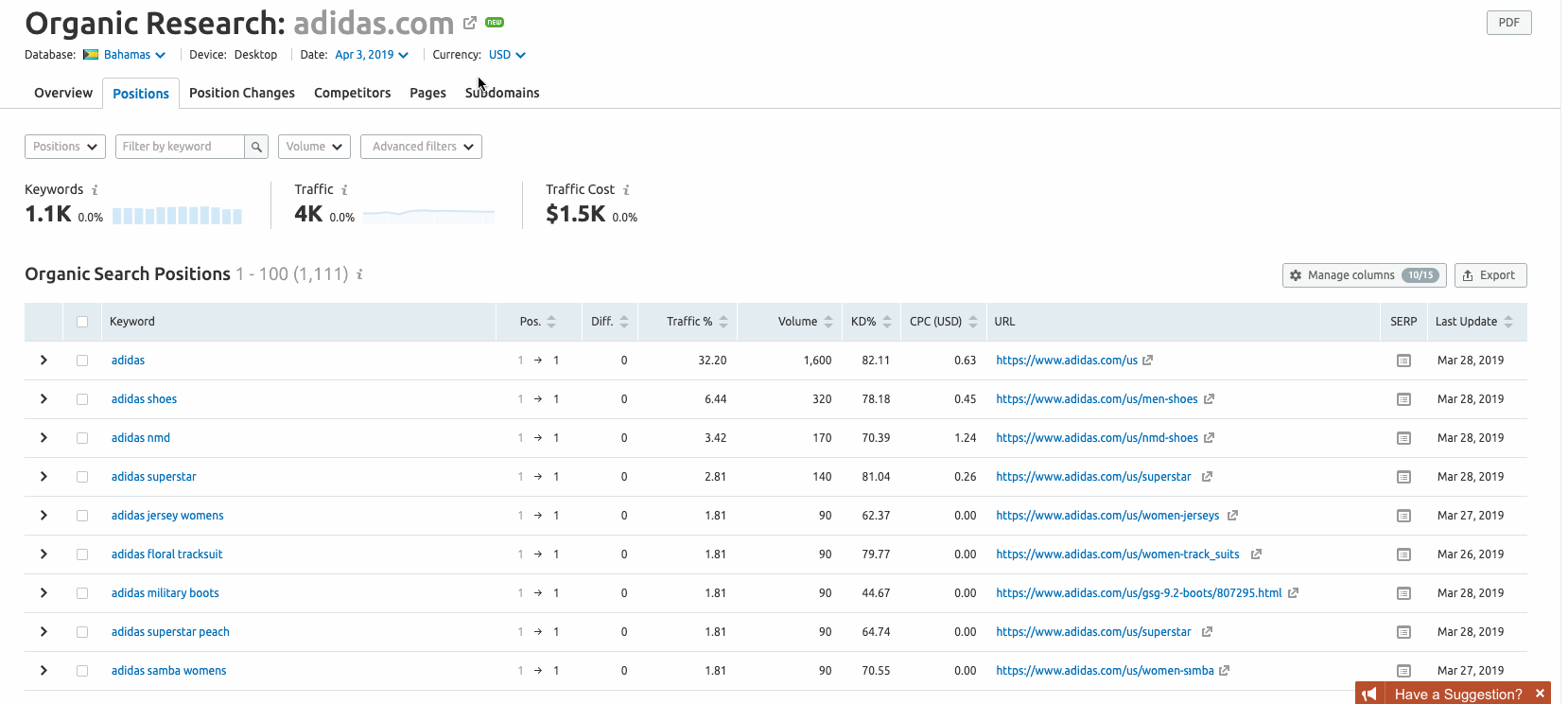Viewport: 1568px width, 704px height.
Task: Select the Positions tab
Action: pos(141,94)
